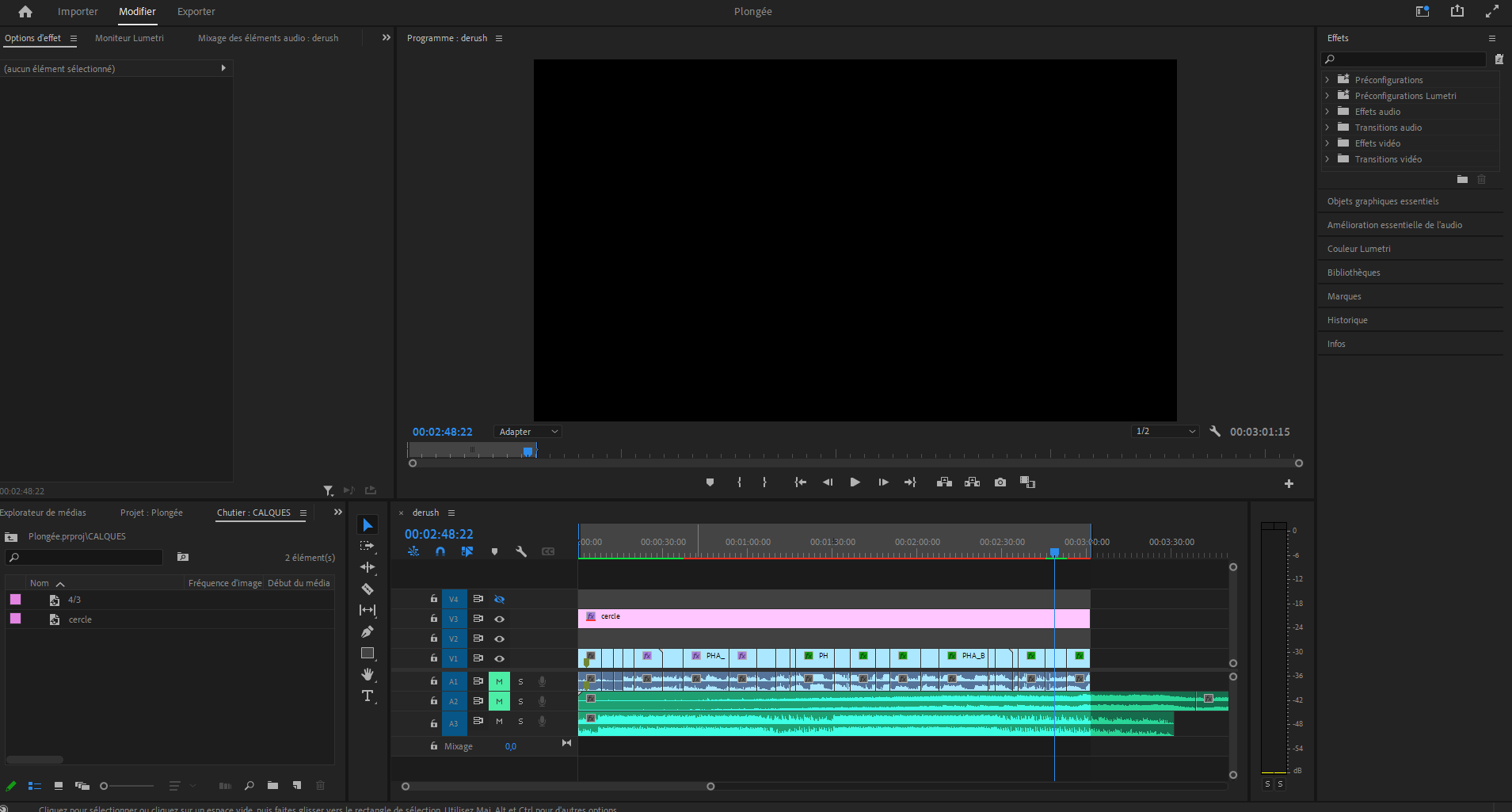Click the Extract button
This screenshot has height=812, width=1512.
(x=973, y=482)
